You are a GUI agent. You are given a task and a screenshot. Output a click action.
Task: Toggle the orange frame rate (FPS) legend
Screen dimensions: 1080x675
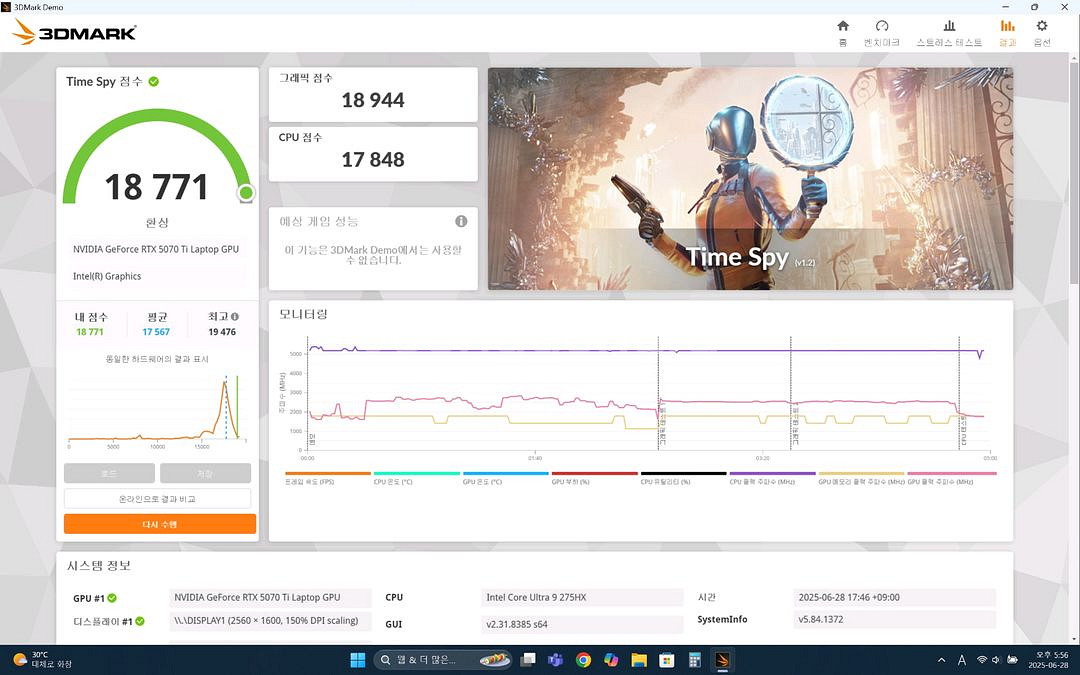pos(328,477)
